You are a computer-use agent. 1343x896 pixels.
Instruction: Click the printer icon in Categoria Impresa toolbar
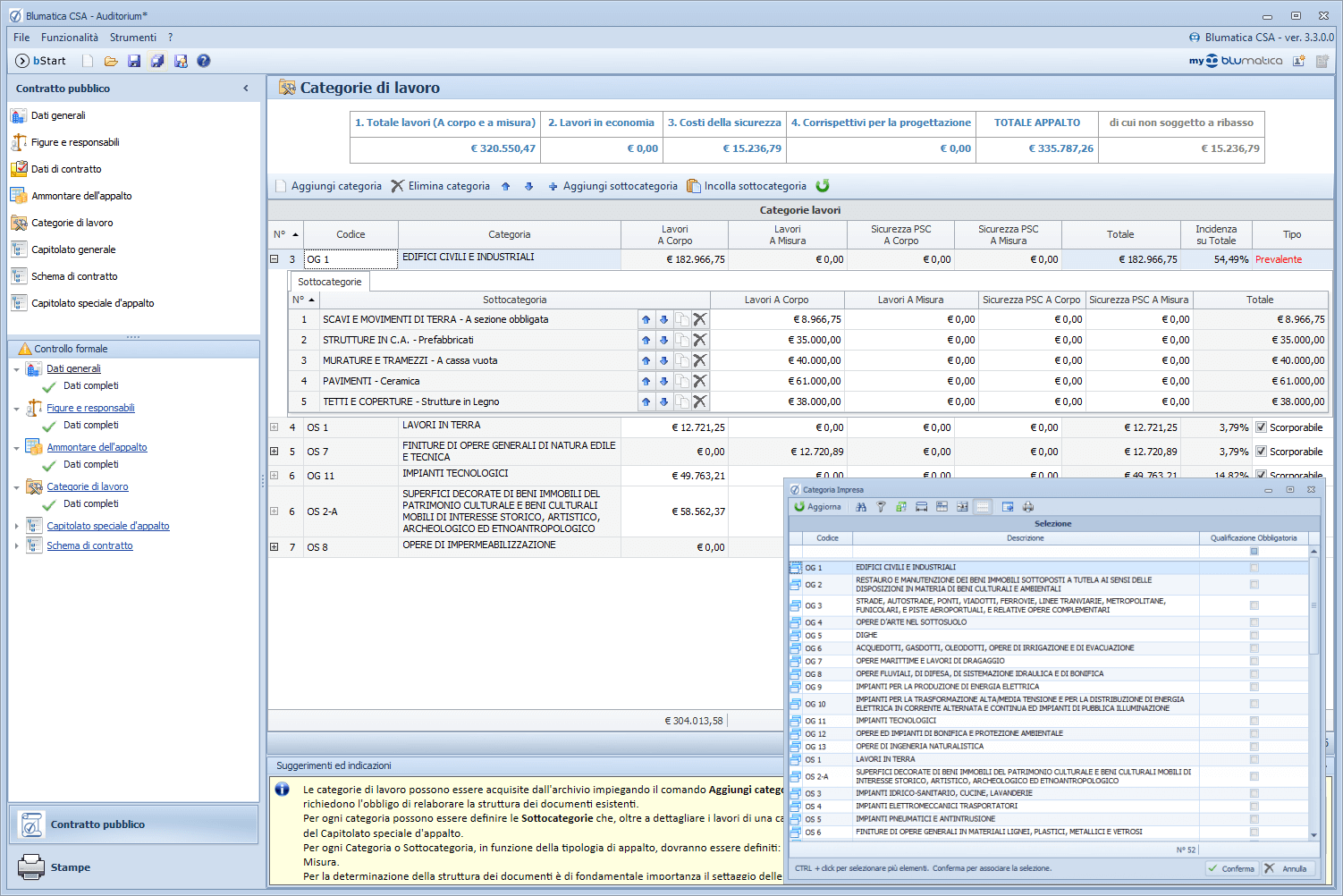click(1028, 507)
